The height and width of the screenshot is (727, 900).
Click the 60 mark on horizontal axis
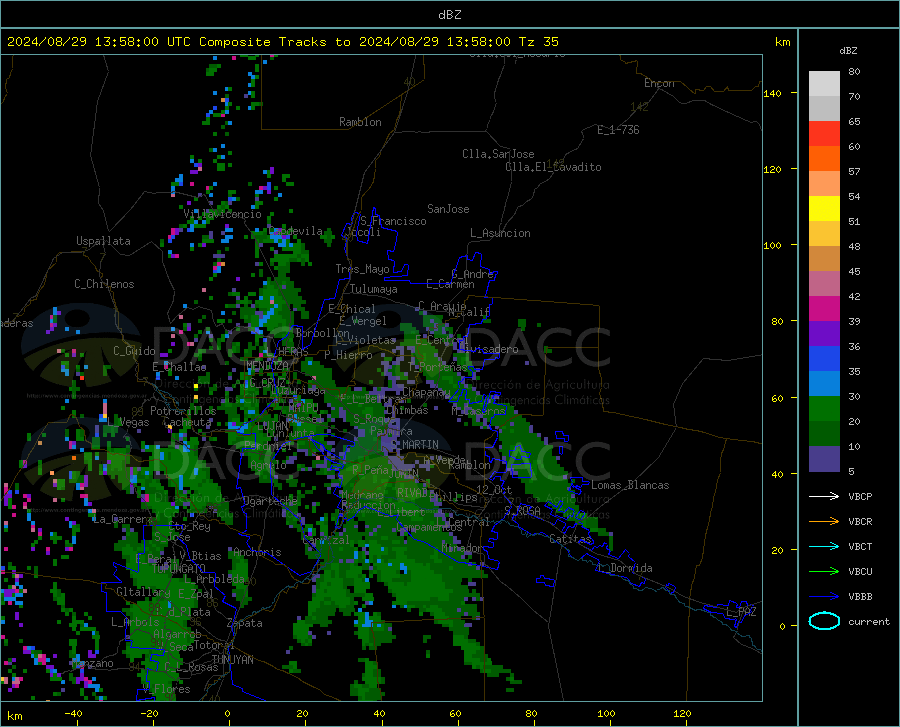tap(455, 713)
